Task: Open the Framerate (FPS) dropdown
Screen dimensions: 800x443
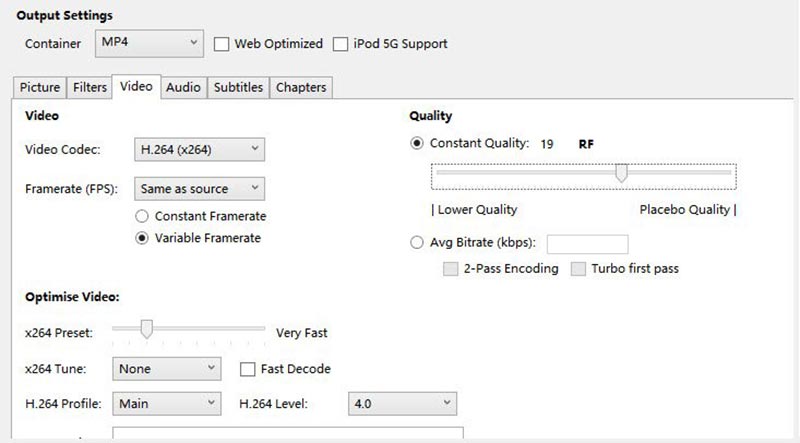Action: (198, 188)
